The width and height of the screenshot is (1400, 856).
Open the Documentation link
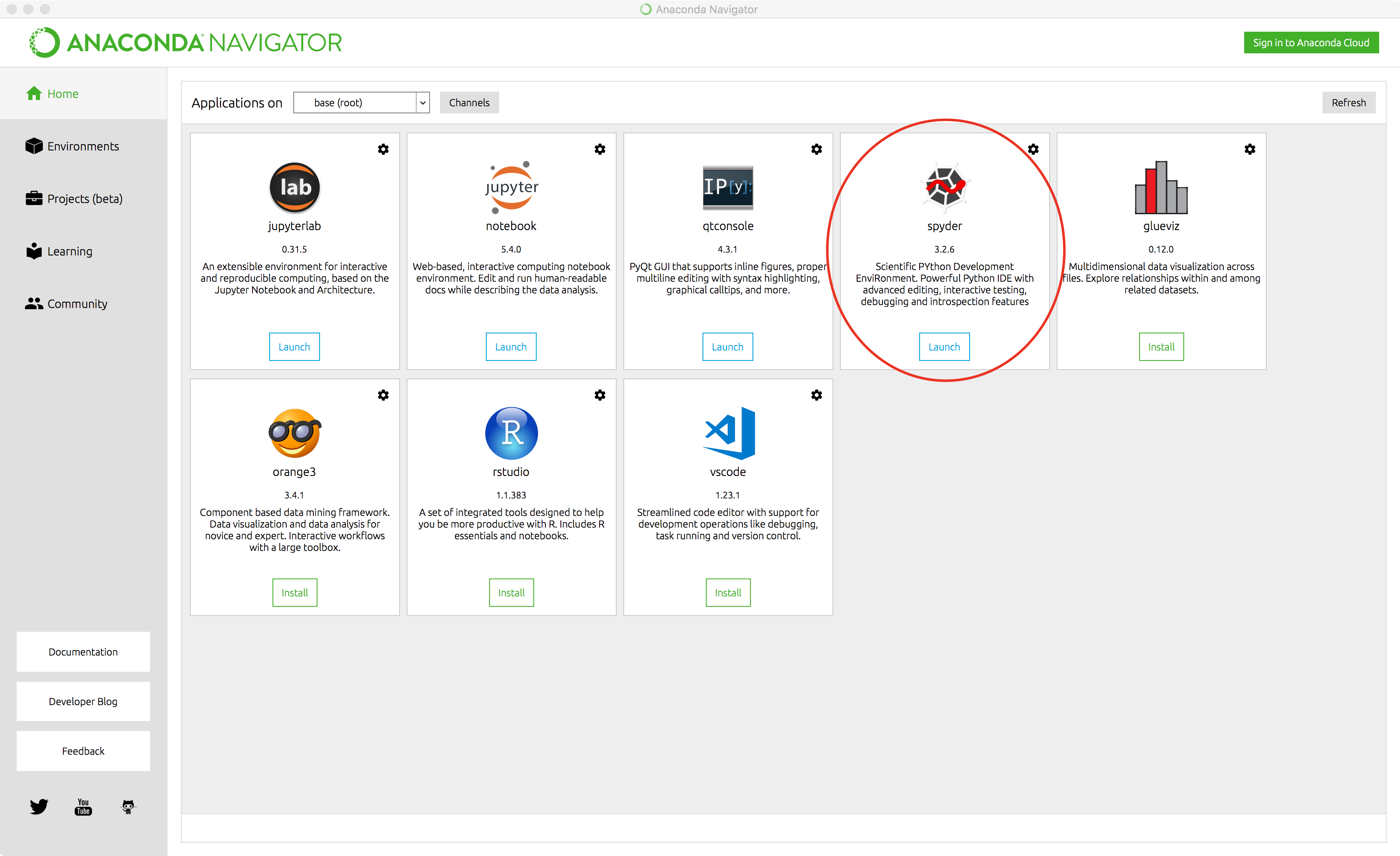tap(83, 652)
